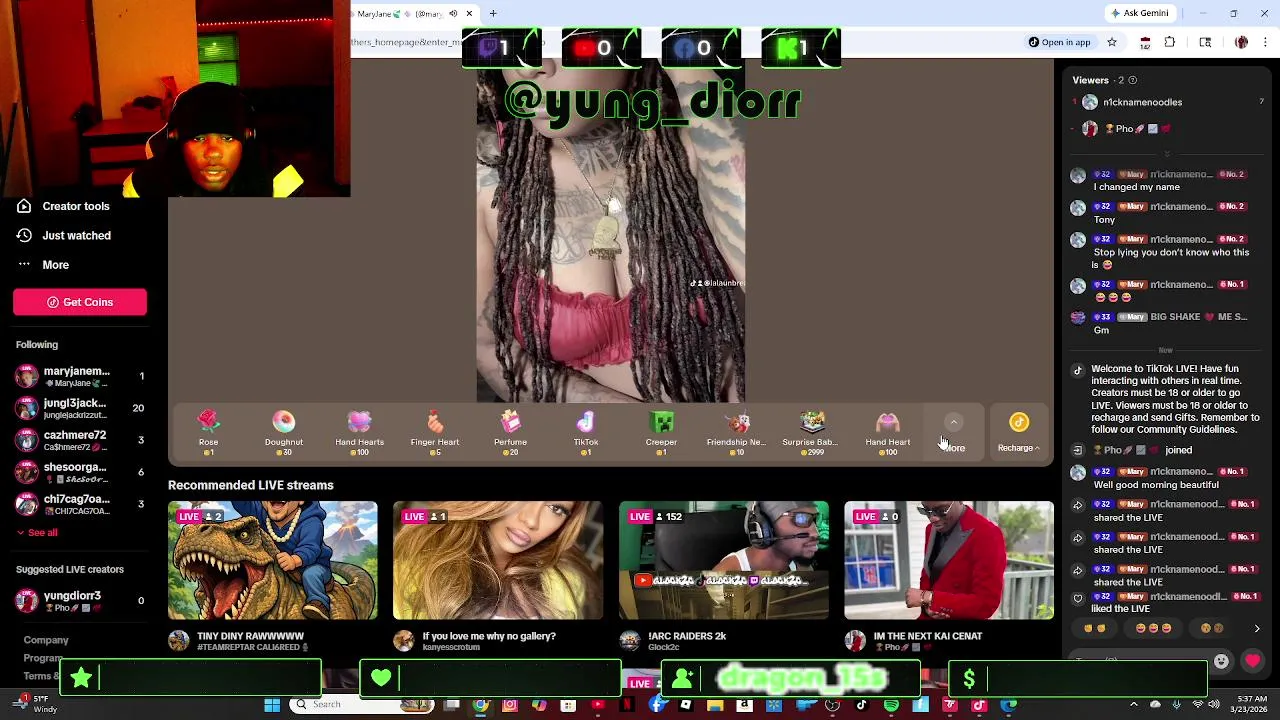Image resolution: width=1280 pixels, height=720 pixels.
Task: Open shesoorga... following channel
Action: click(80, 472)
